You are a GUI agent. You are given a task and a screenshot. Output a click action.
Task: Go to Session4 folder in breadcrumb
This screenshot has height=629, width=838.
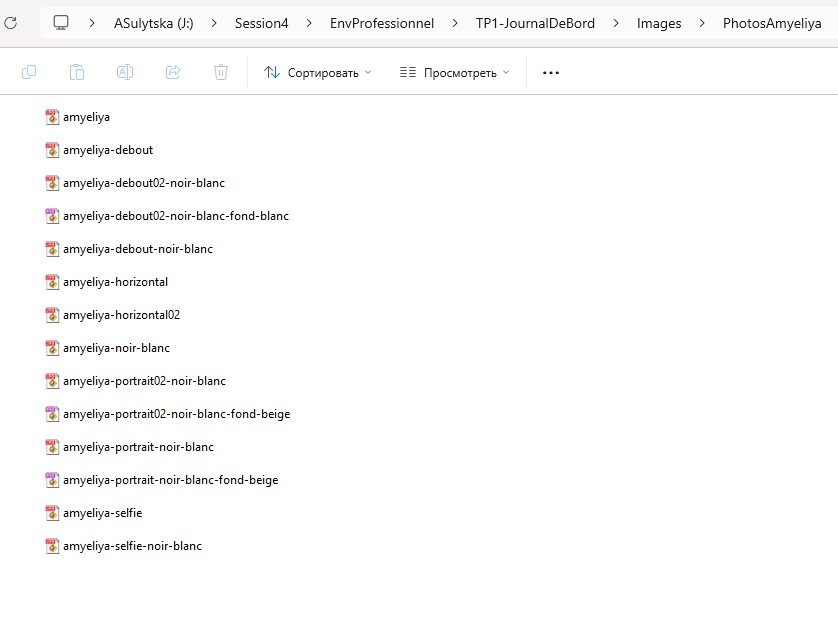coord(261,22)
